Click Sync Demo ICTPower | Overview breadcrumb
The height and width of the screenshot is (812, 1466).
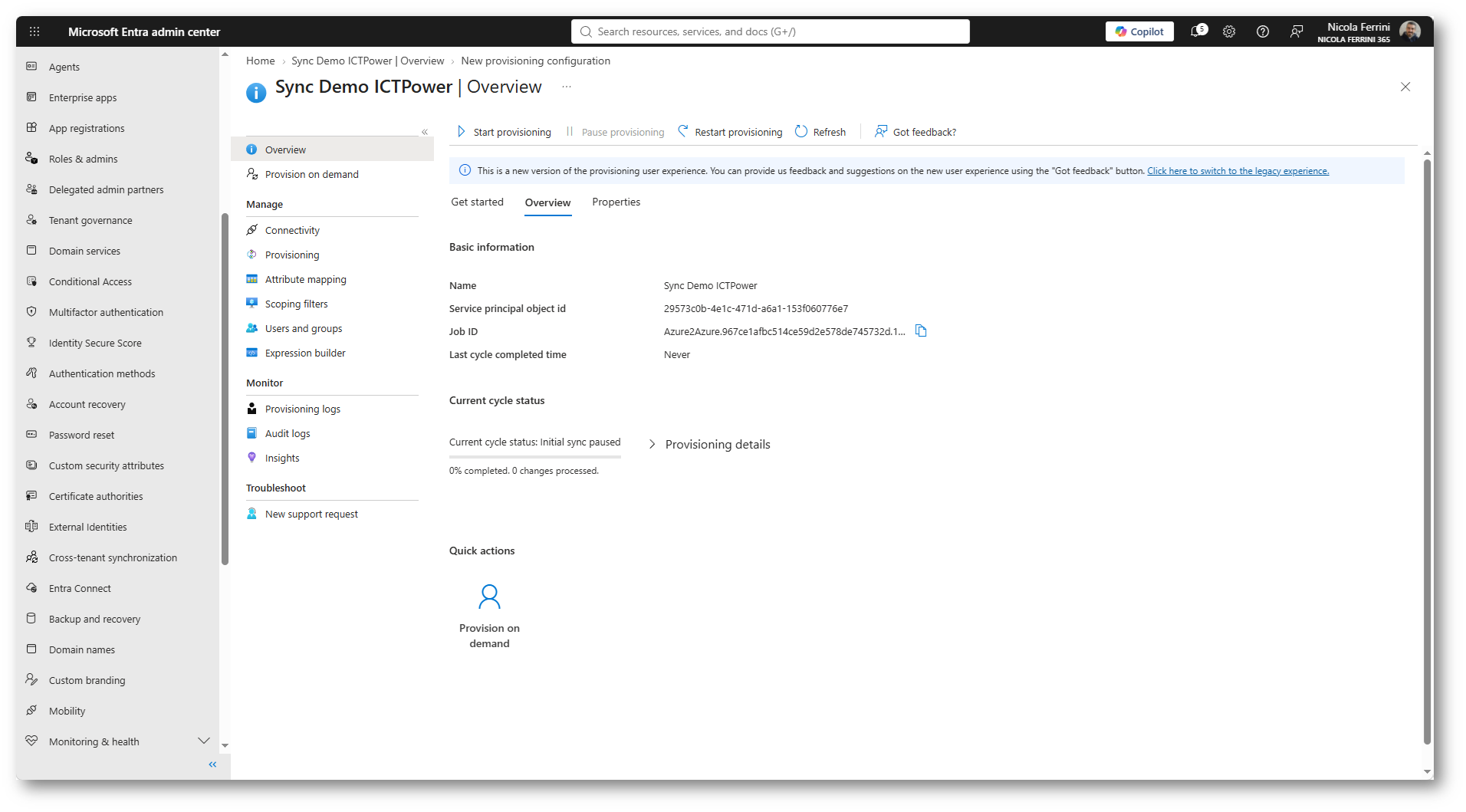point(367,61)
